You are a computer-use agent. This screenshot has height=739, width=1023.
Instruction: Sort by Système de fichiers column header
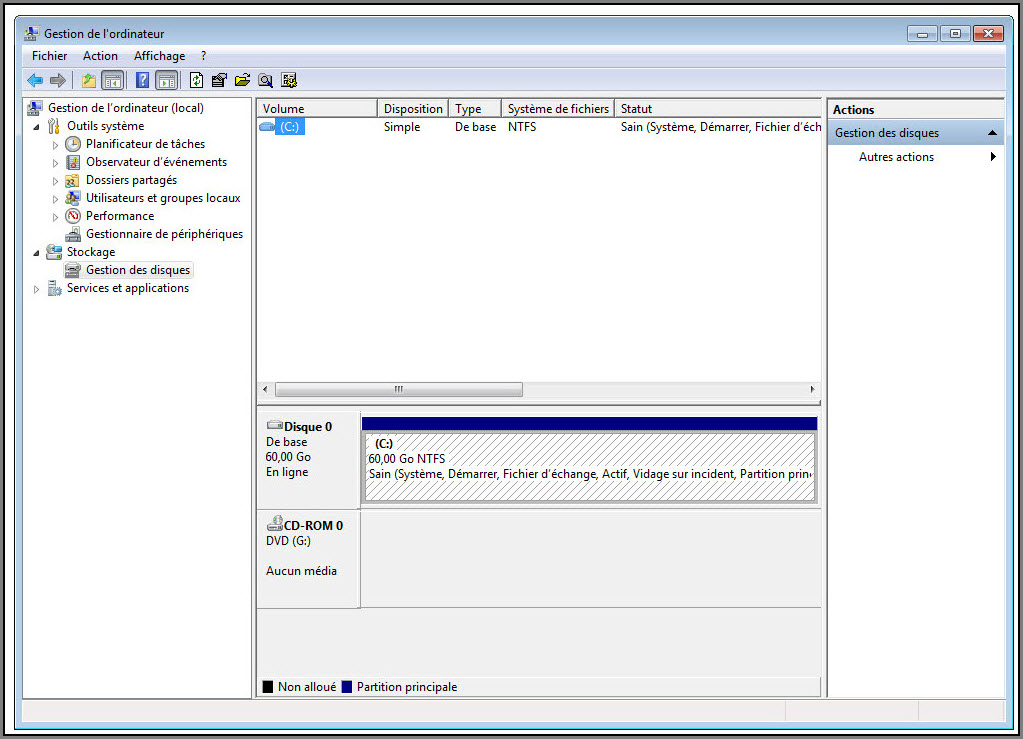tap(557, 109)
